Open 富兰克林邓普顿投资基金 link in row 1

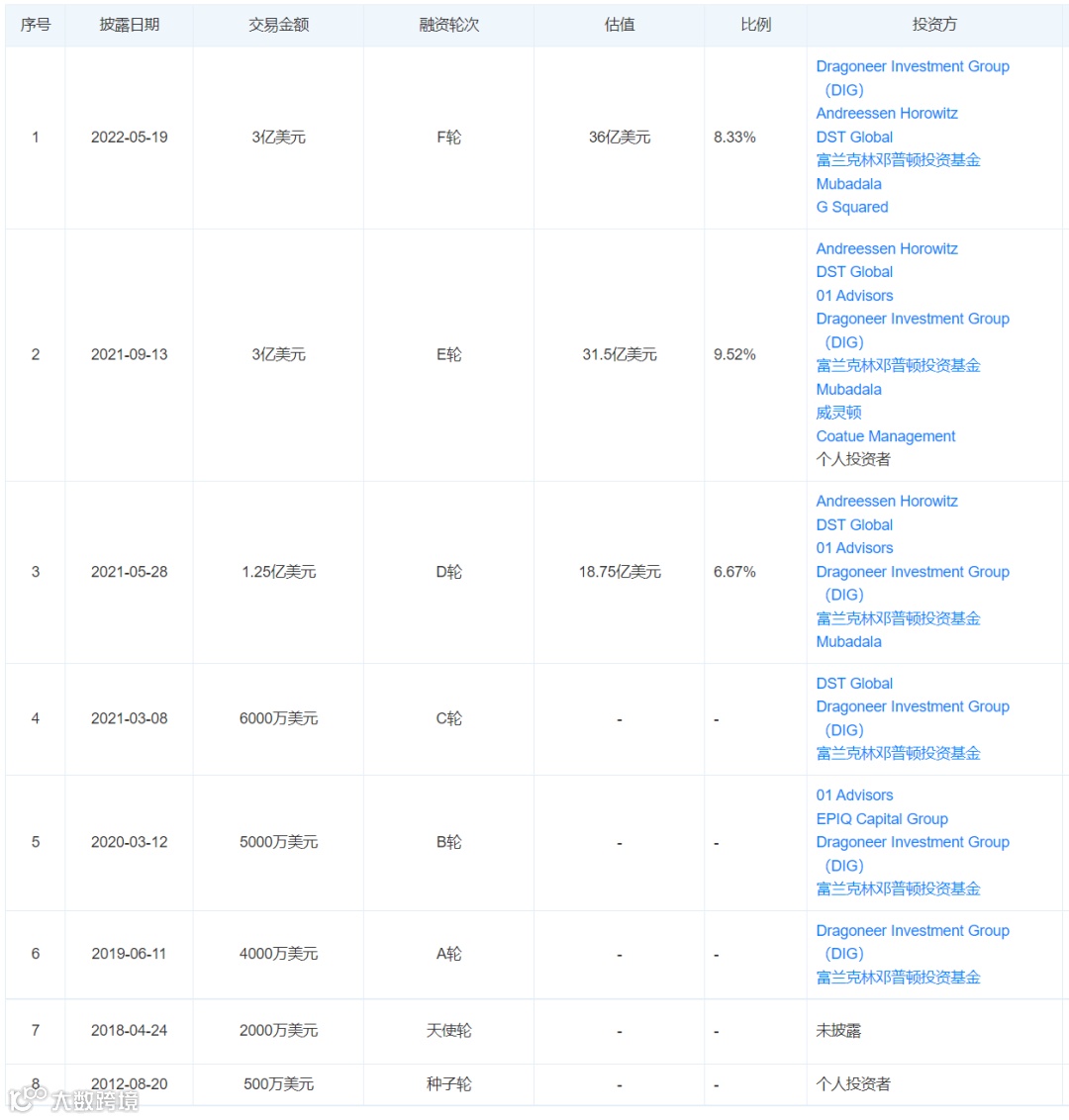point(898,160)
